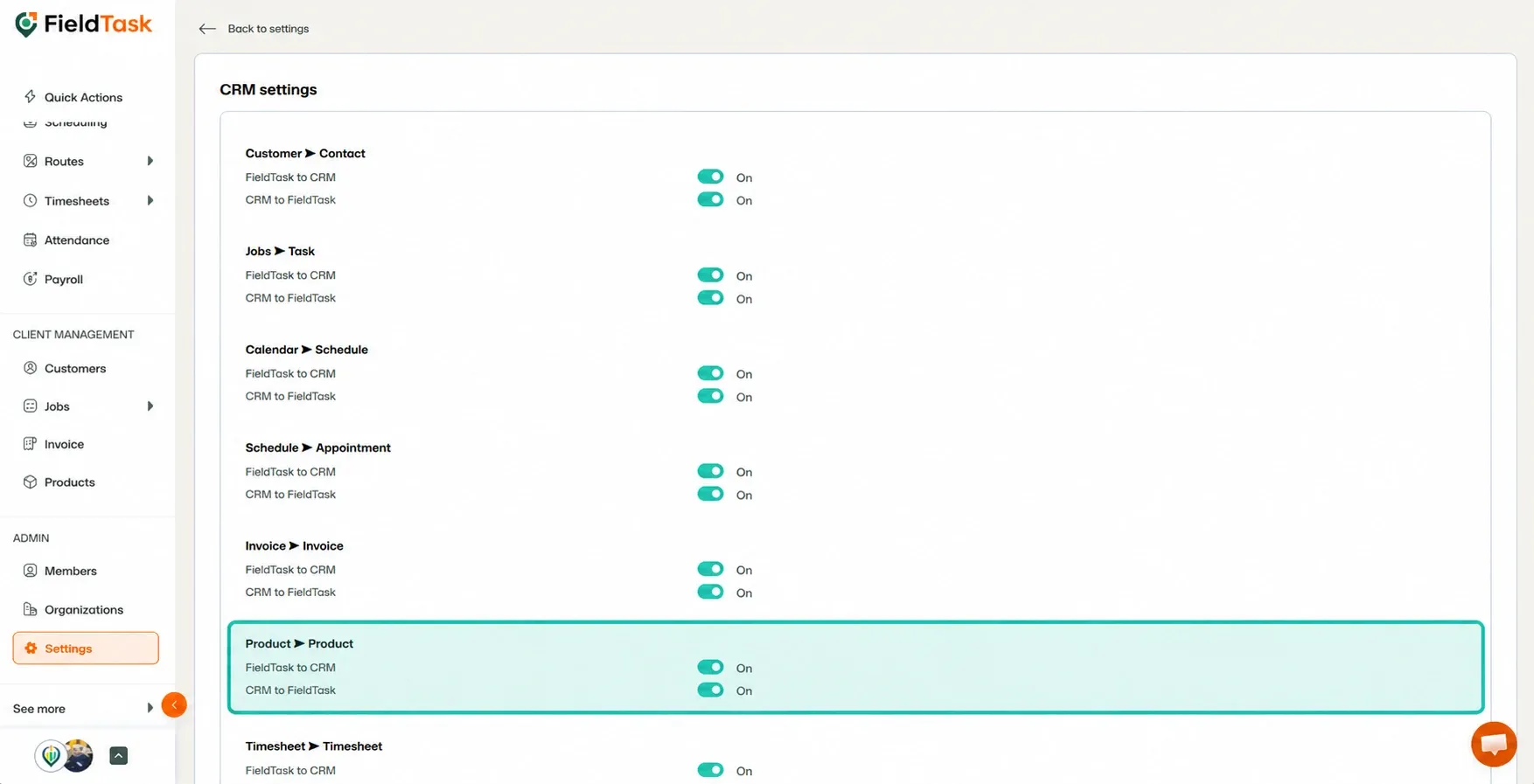Screen dimensions: 1534x784
Task: Expand the Timesheets submenu arrow
Action: tap(150, 200)
